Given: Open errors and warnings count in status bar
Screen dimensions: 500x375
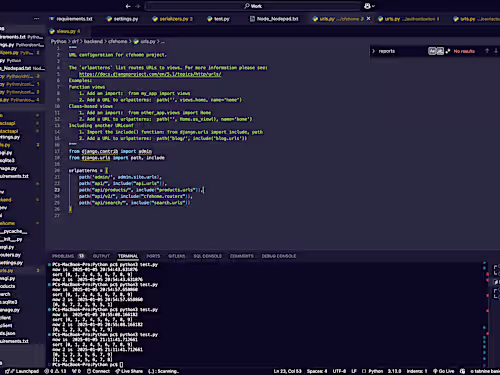Looking at the screenshot, I should coord(55,371).
